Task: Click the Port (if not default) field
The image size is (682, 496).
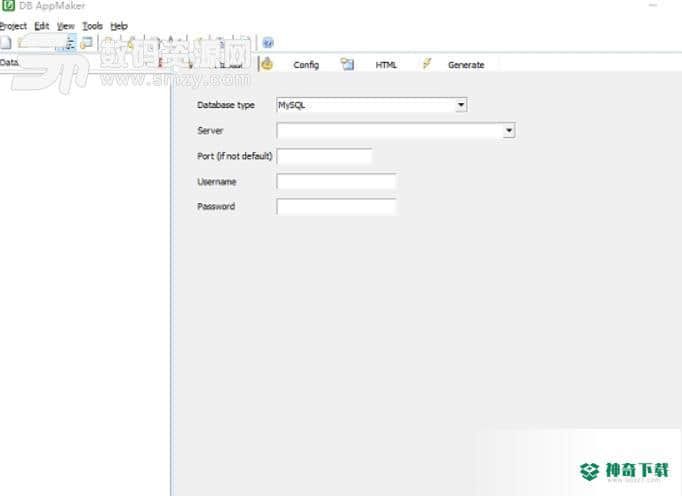Action: point(324,156)
